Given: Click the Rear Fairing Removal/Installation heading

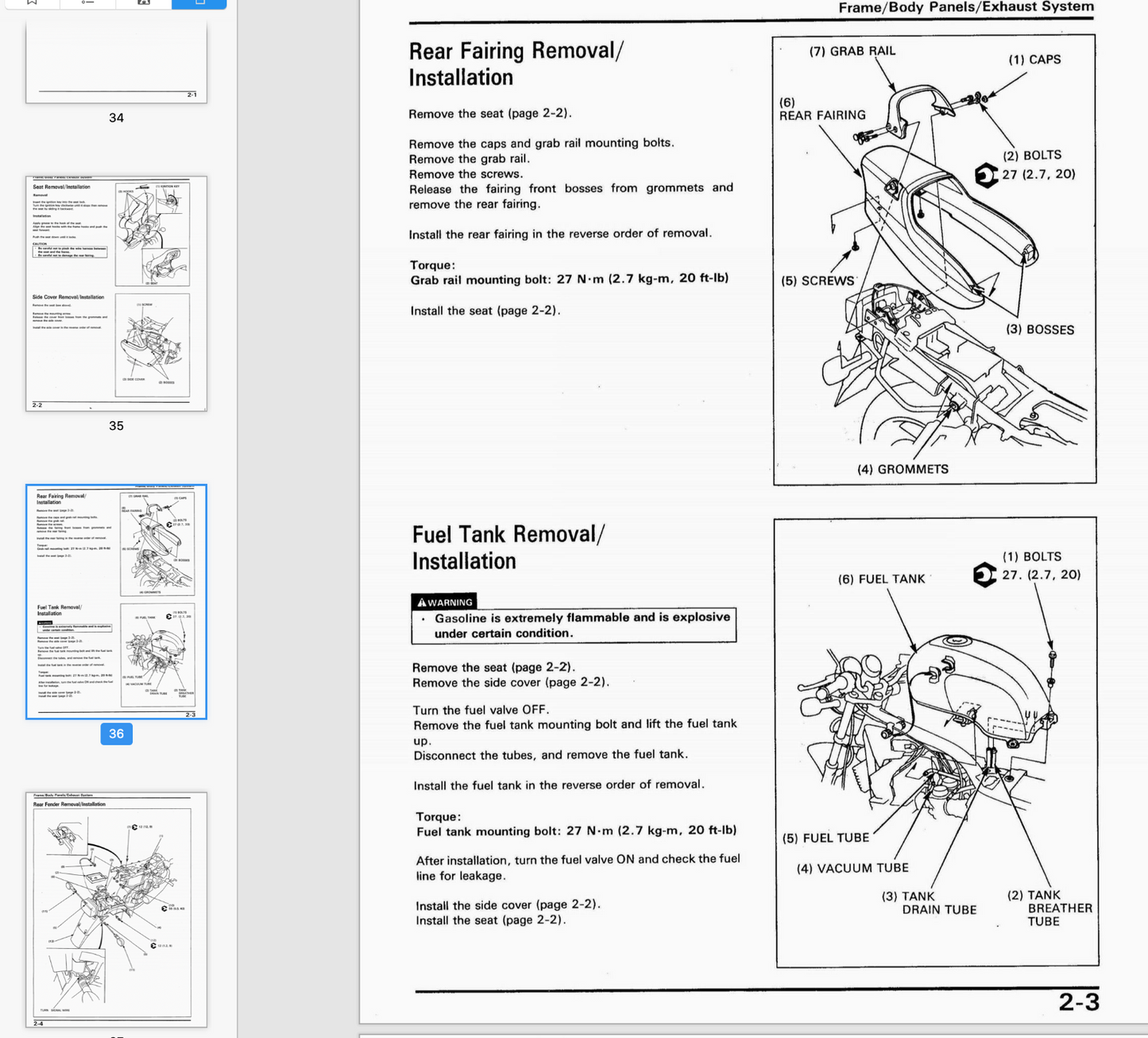Looking at the screenshot, I should click(516, 64).
